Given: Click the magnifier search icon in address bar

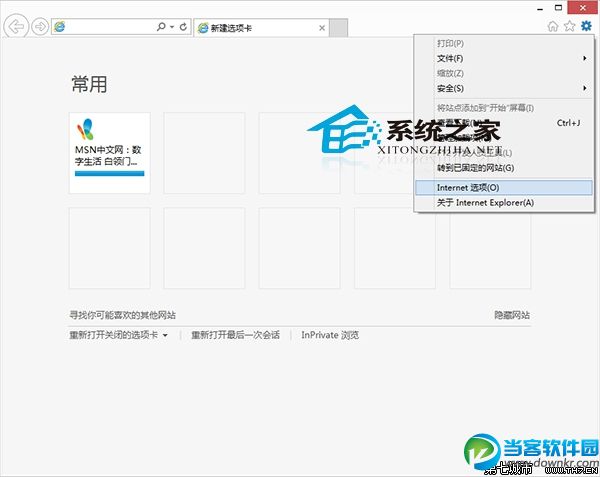Looking at the screenshot, I should (x=161, y=26).
